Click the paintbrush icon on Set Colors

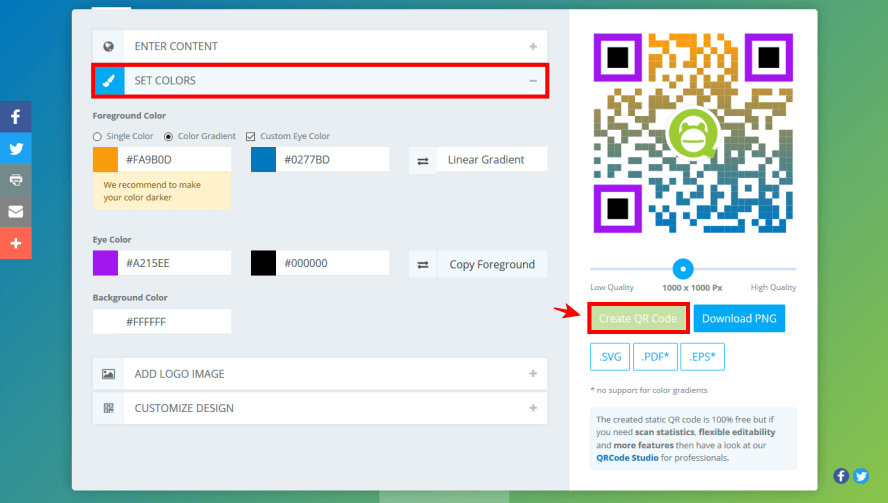click(109, 81)
